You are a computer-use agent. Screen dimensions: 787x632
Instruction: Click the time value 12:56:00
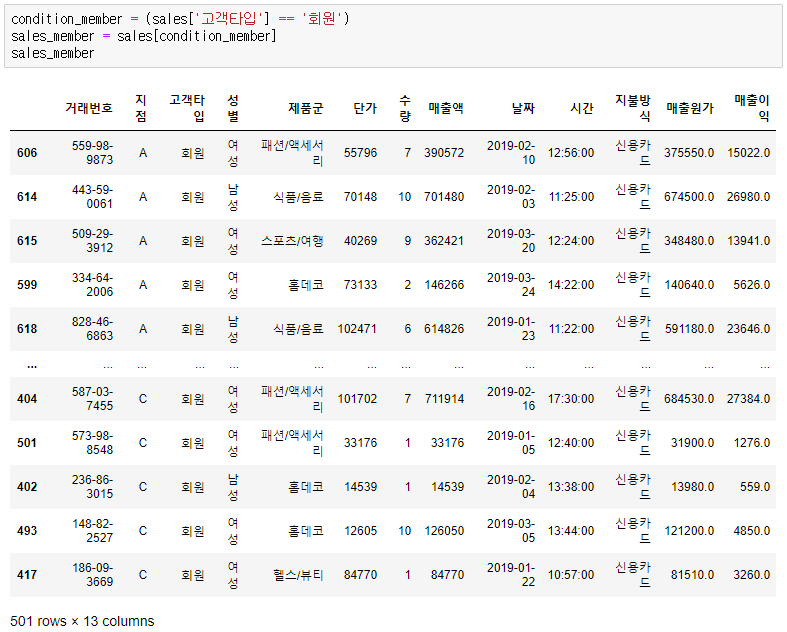(x=571, y=153)
